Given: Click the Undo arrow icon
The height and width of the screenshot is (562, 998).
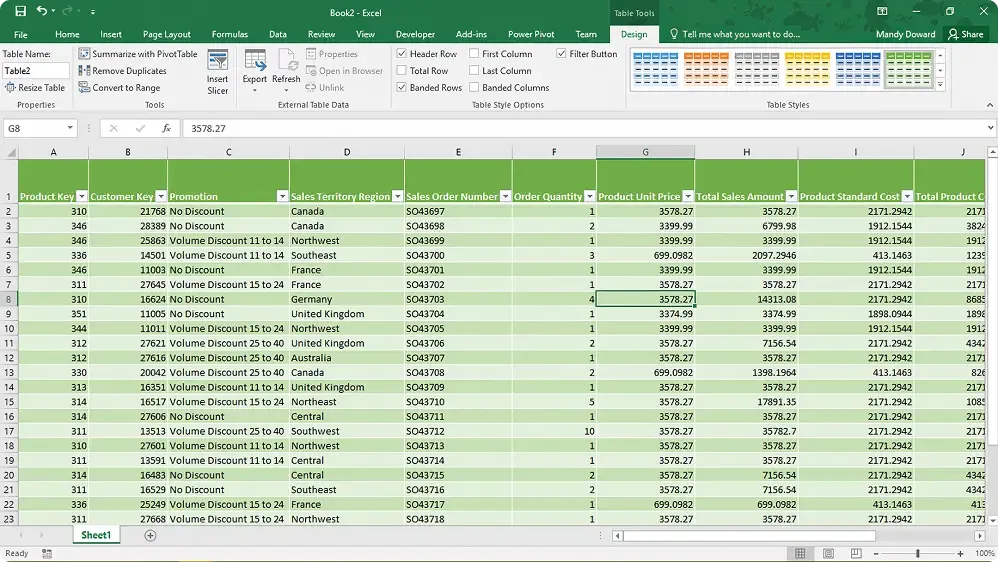Looking at the screenshot, I should click(41, 11).
